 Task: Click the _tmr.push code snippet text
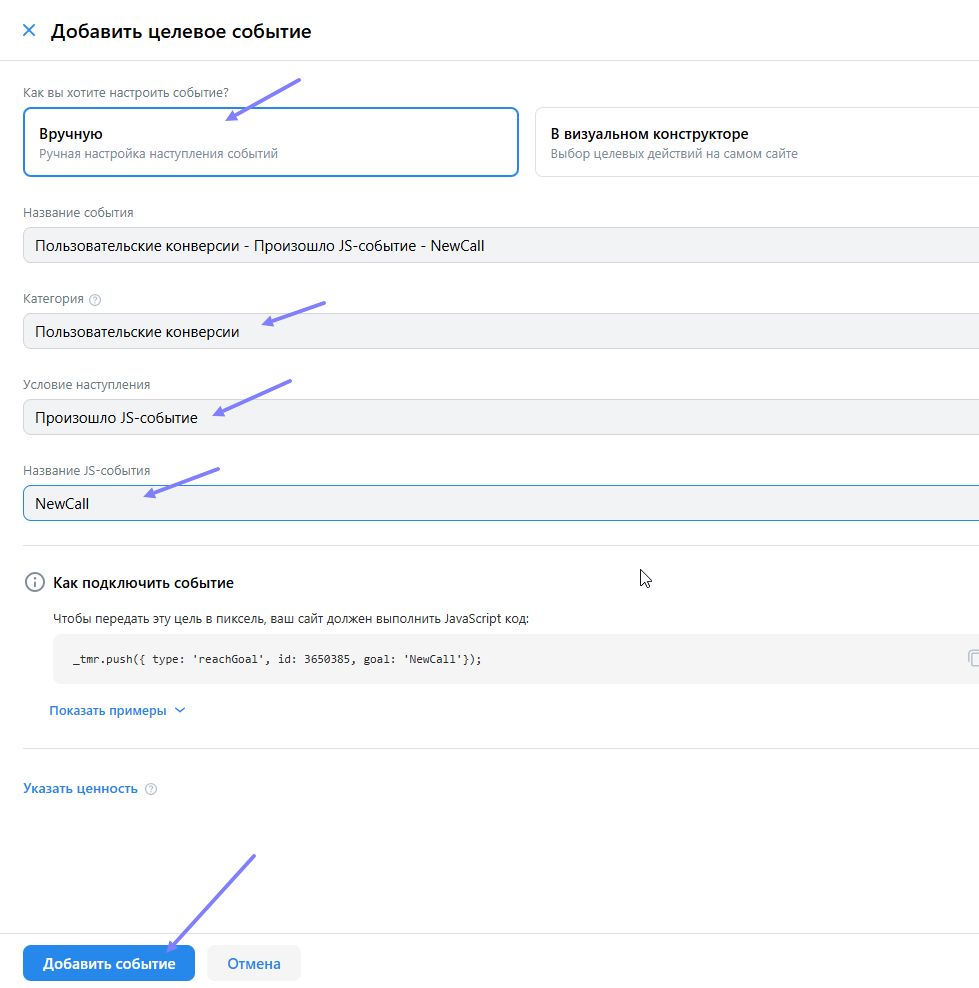[277, 660]
